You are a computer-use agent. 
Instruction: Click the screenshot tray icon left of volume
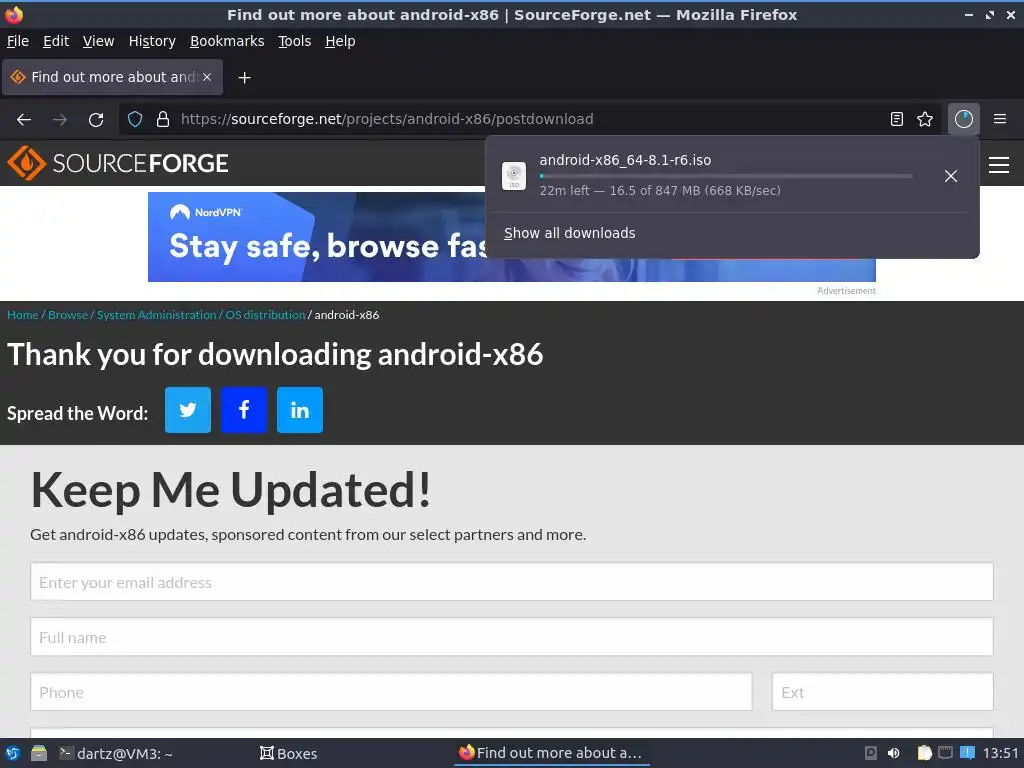click(871, 753)
